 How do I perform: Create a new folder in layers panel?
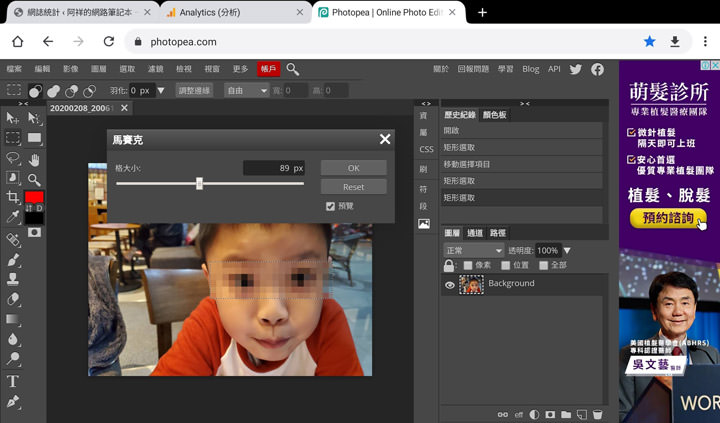coord(566,414)
